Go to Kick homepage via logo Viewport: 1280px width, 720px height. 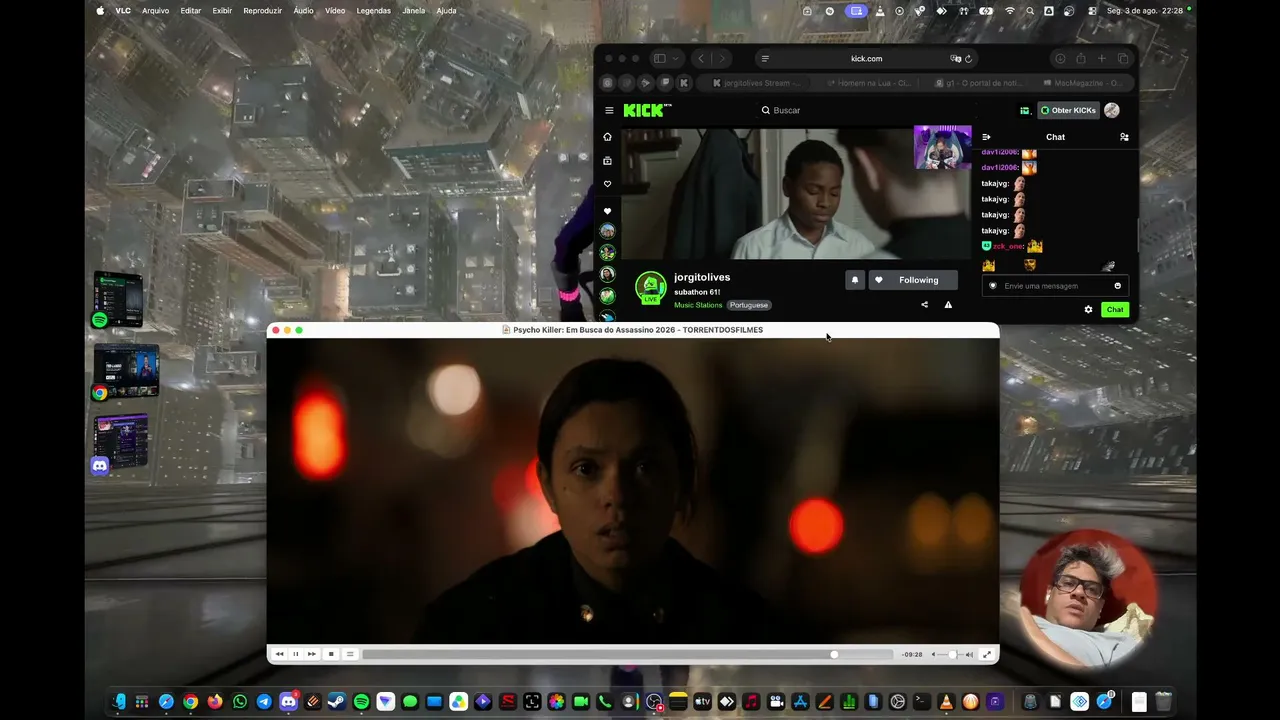pos(647,110)
